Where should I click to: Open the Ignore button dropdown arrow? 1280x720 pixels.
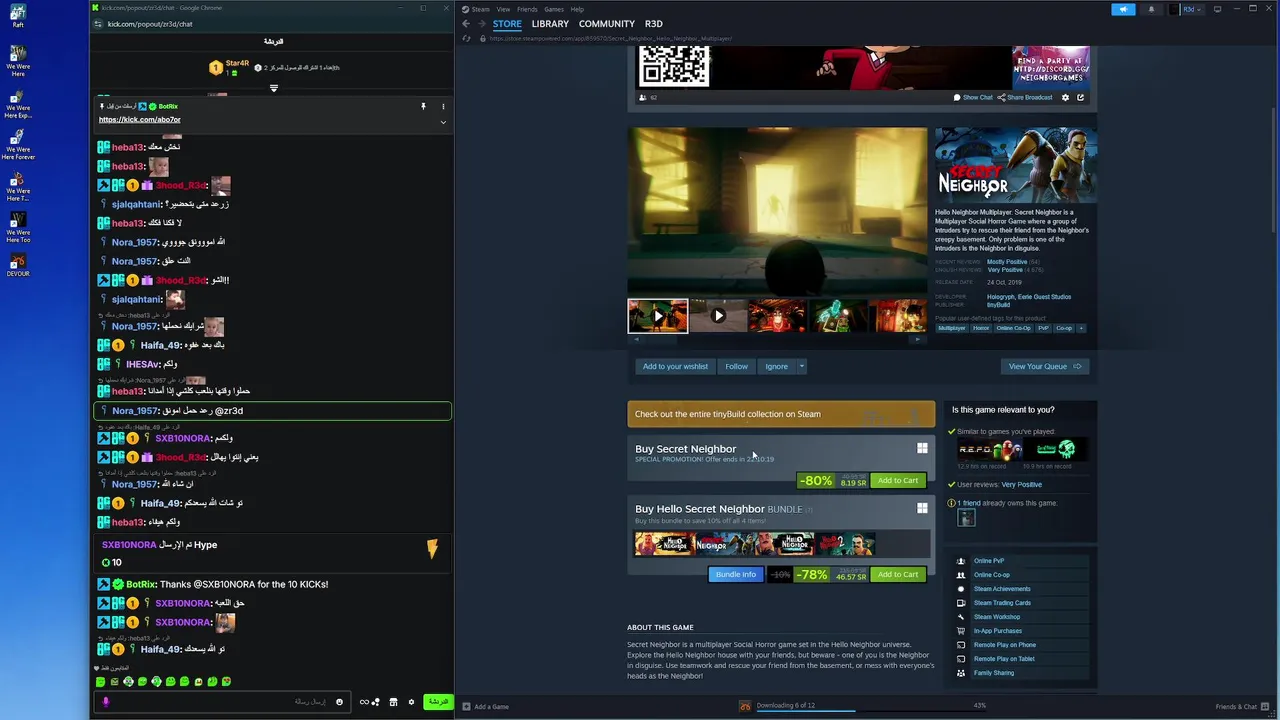[801, 367]
